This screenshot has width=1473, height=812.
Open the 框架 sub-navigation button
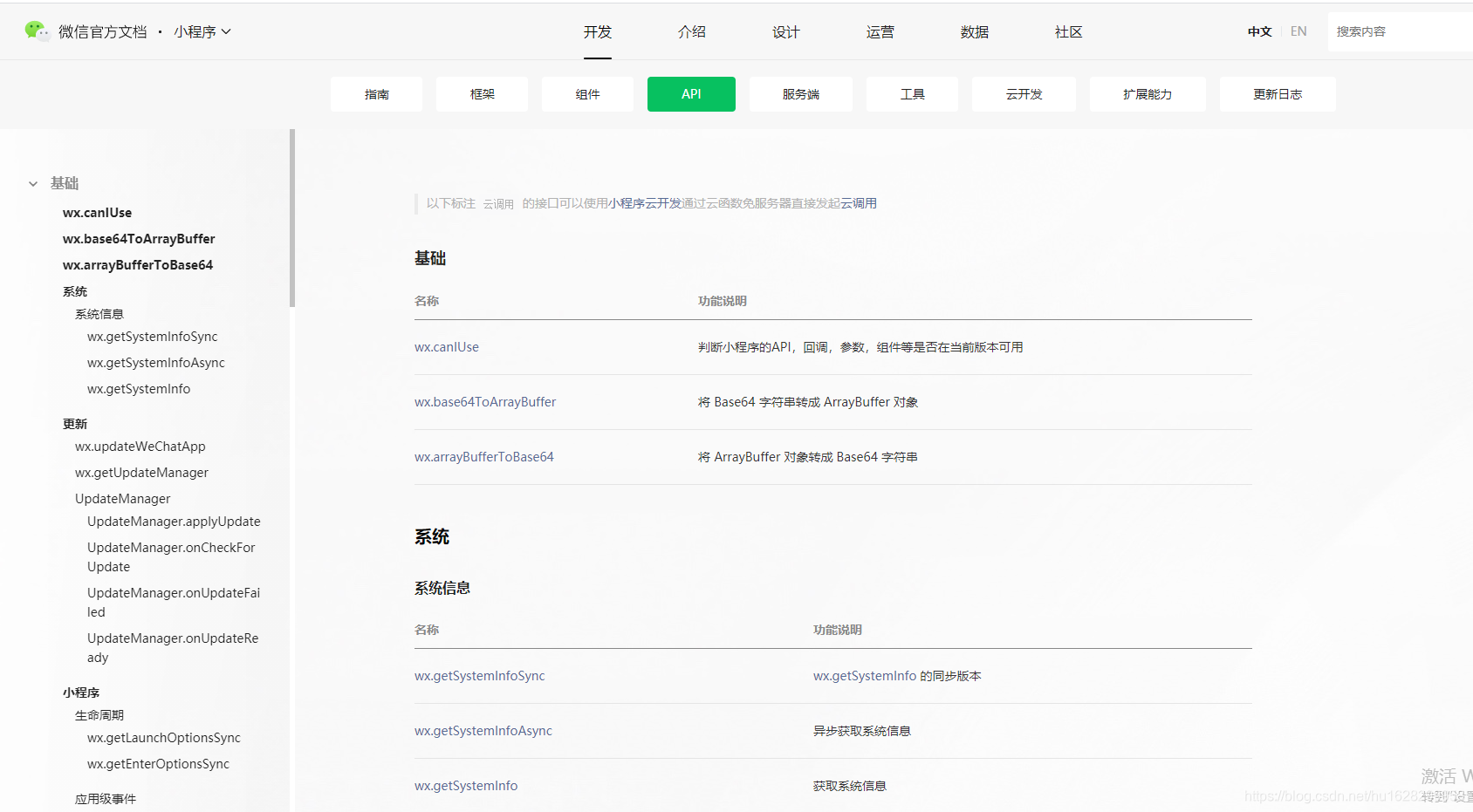tap(483, 94)
